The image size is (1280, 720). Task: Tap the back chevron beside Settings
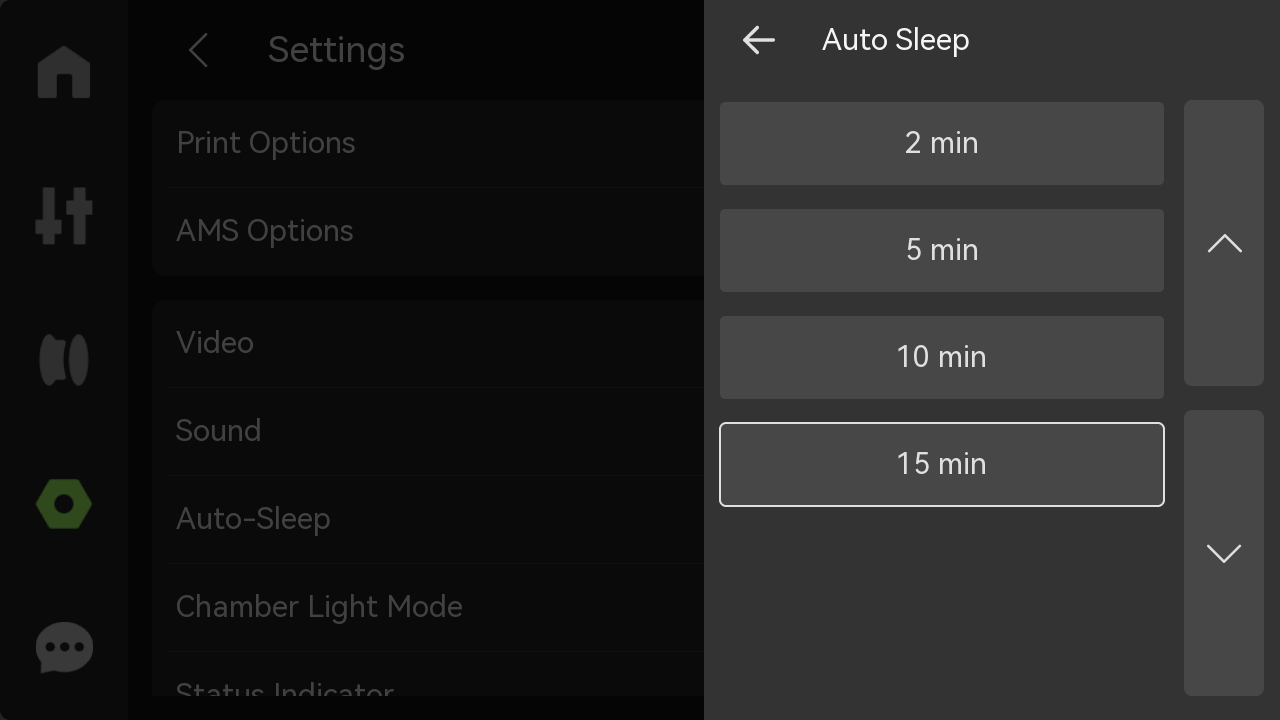click(198, 50)
